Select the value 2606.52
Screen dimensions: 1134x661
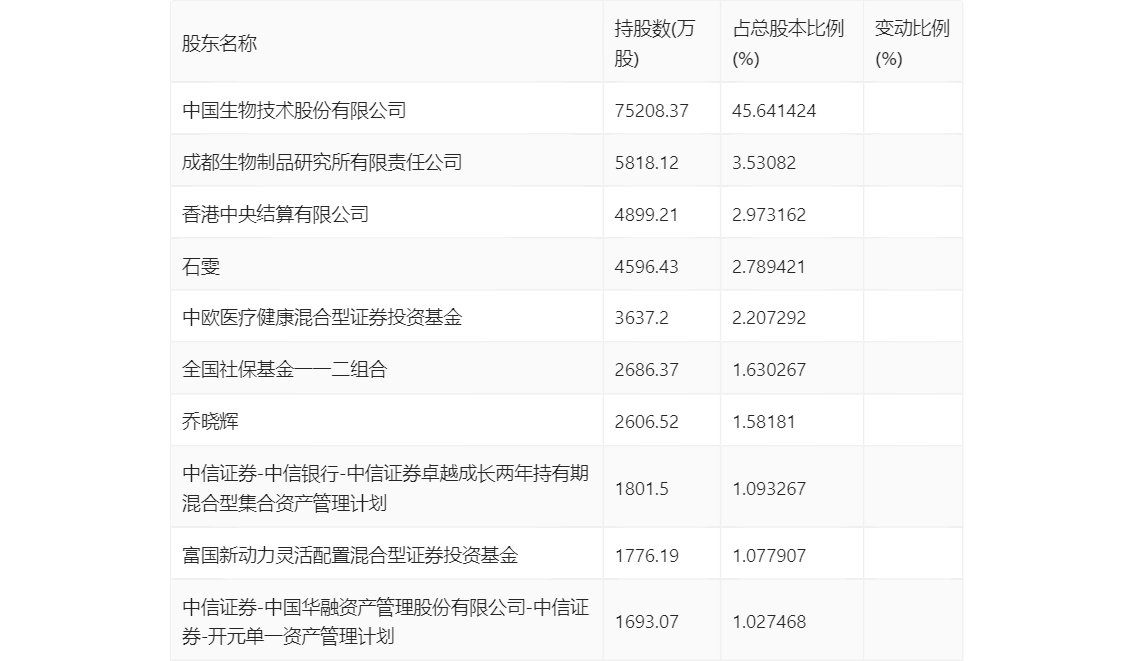click(x=647, y=422)
